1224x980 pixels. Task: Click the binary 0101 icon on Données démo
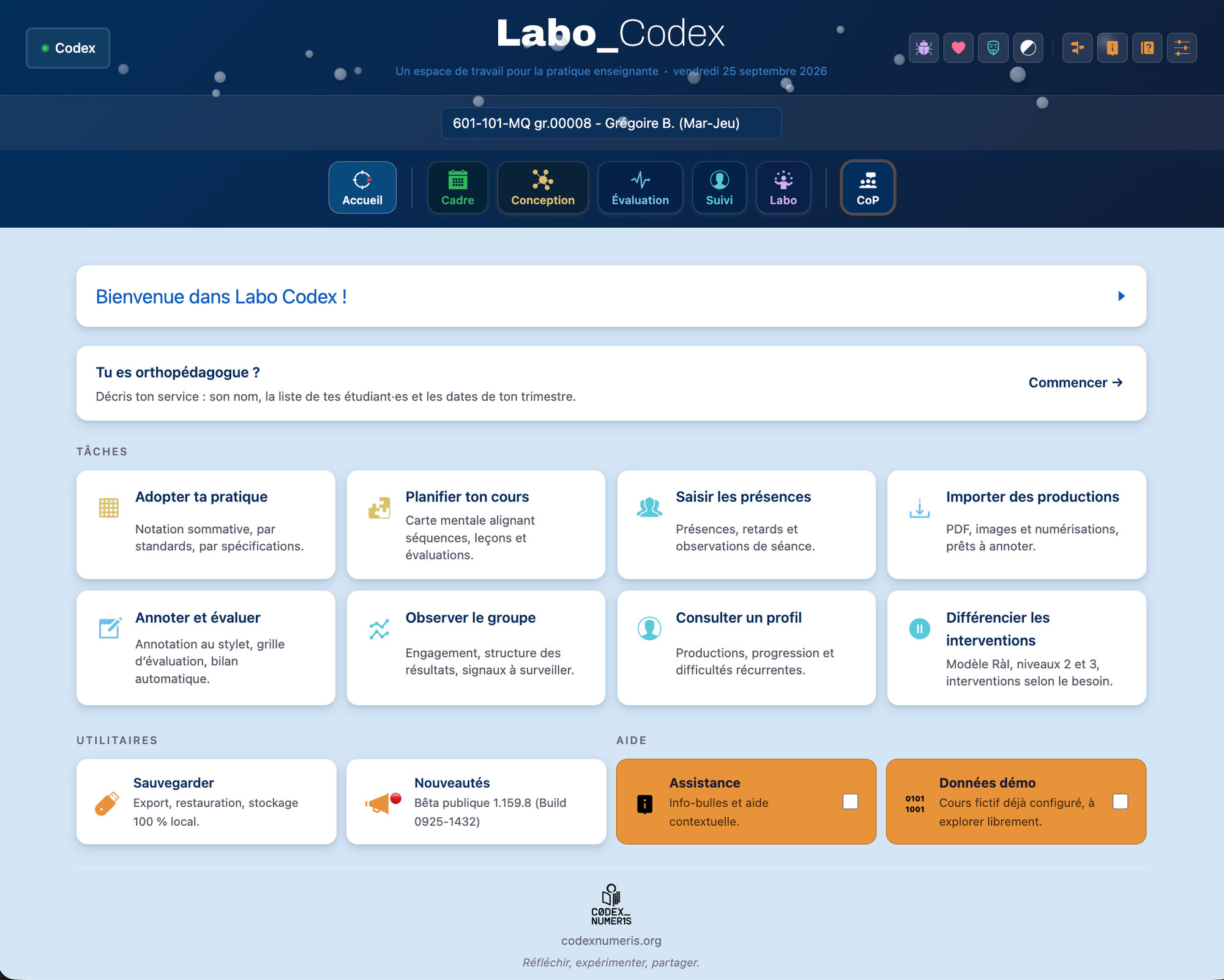pos(915,804)
